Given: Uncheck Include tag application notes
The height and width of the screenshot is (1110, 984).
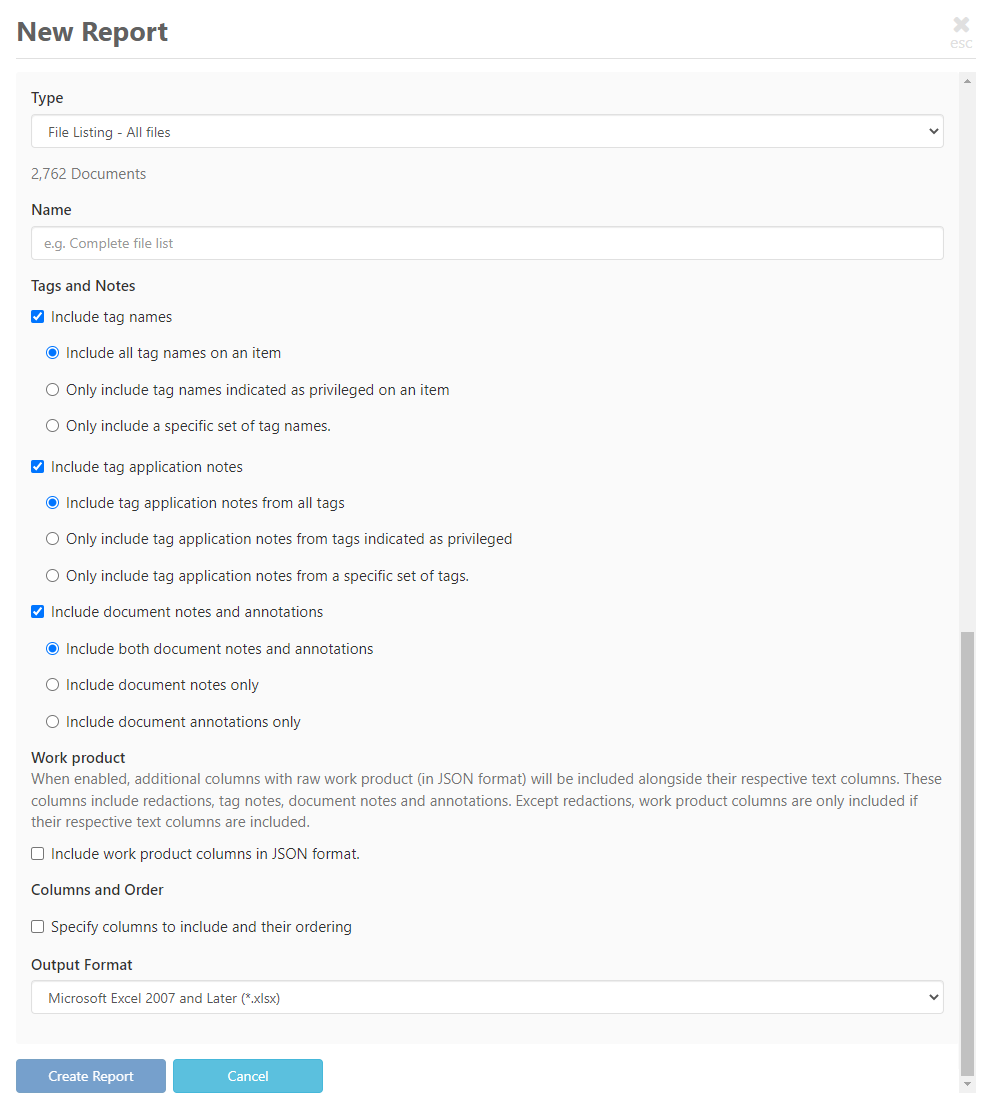Looking at the screenshot, I should point(37,466).
